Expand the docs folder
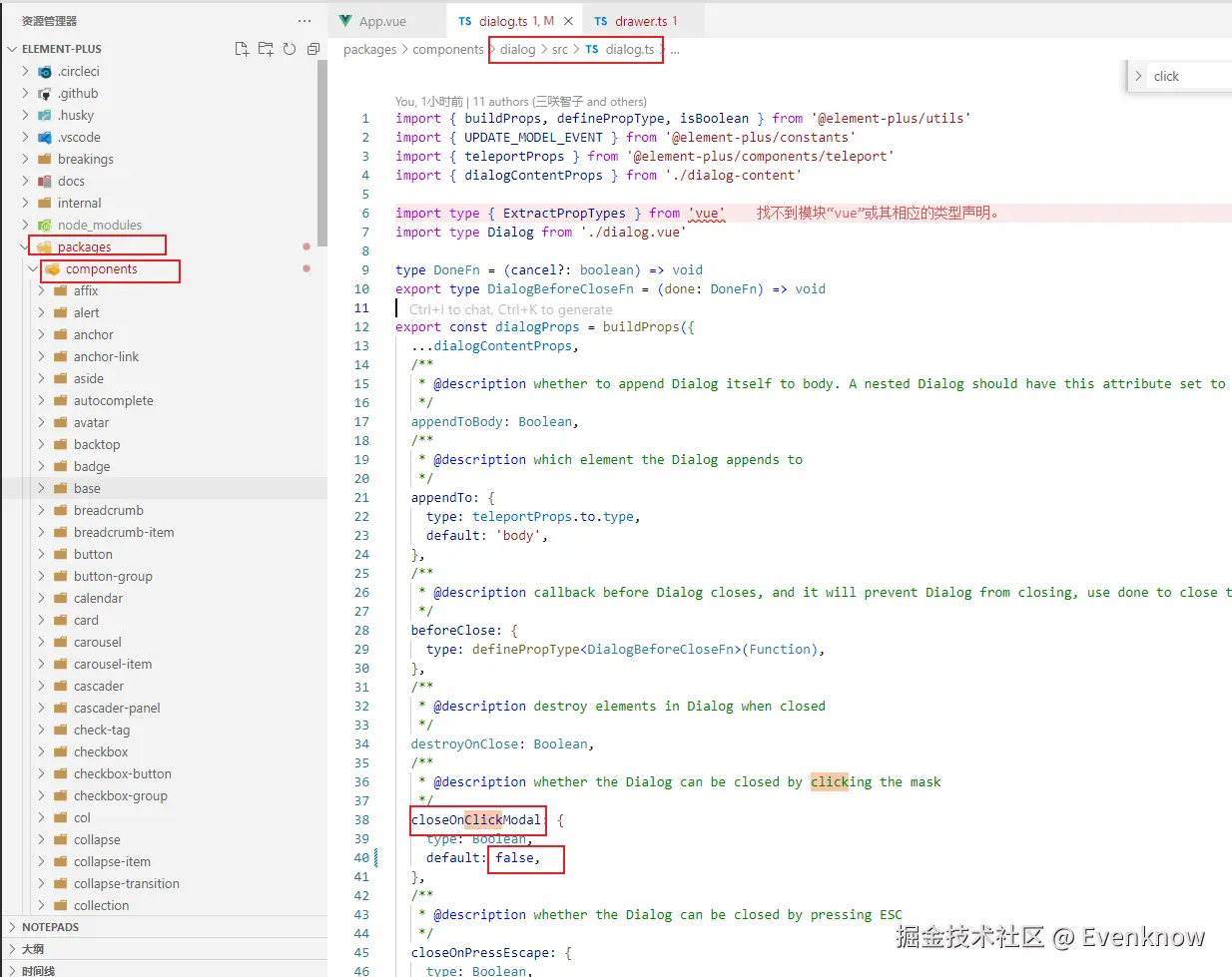Viewport: 1232px width, 977px height. click(25, 181)
